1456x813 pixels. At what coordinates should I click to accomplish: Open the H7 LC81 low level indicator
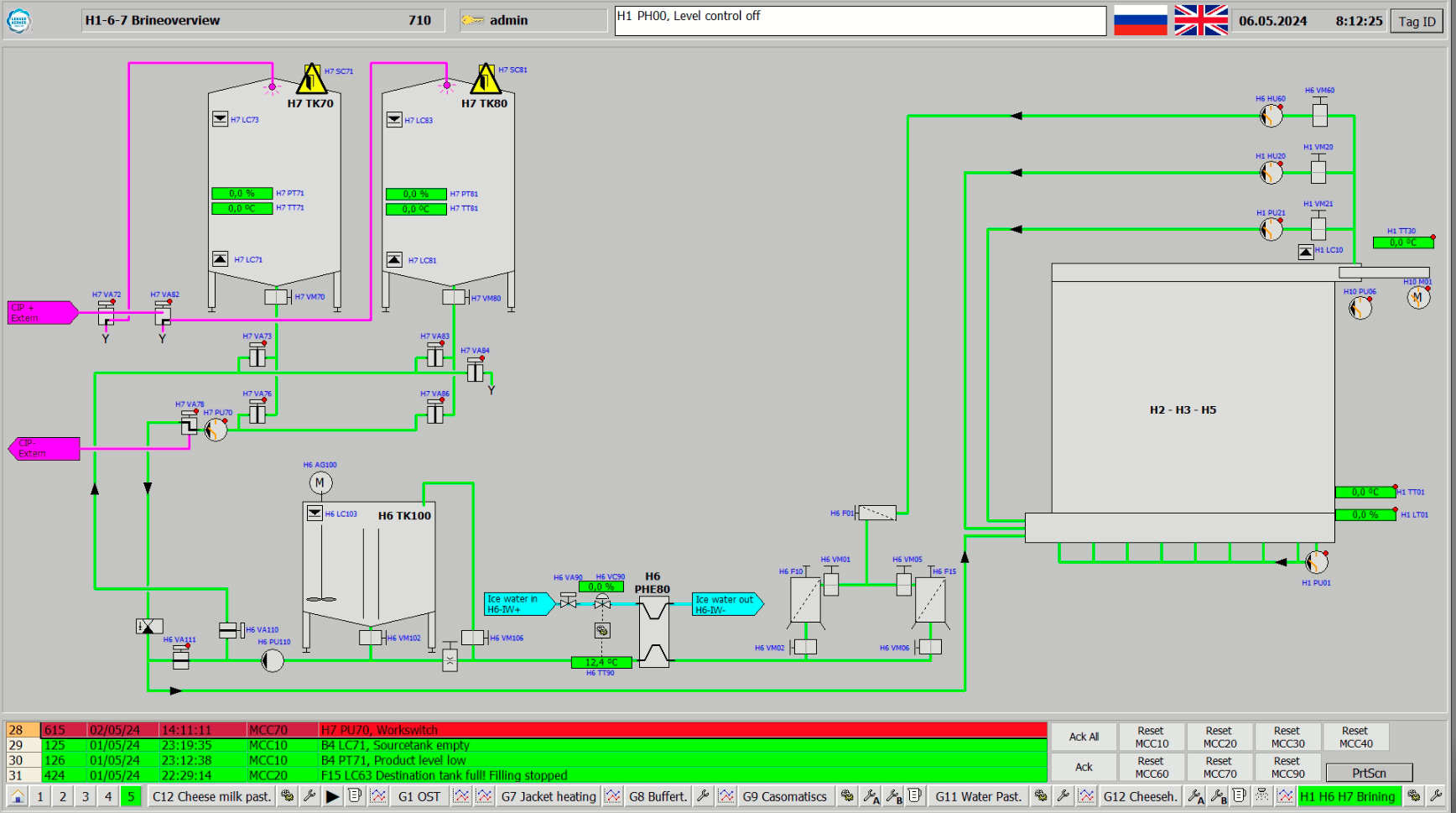click(x=394, y=260)
